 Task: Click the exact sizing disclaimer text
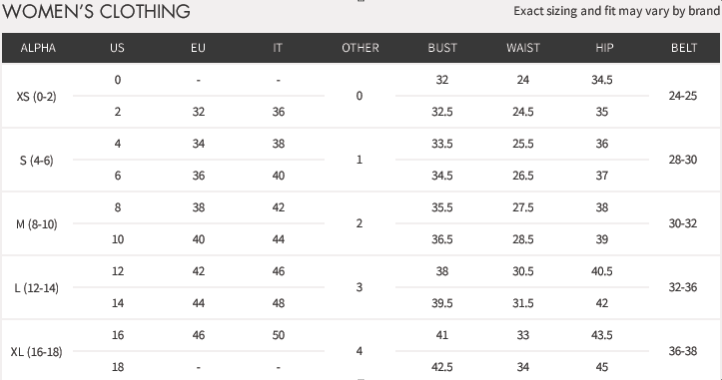(617, 11)
